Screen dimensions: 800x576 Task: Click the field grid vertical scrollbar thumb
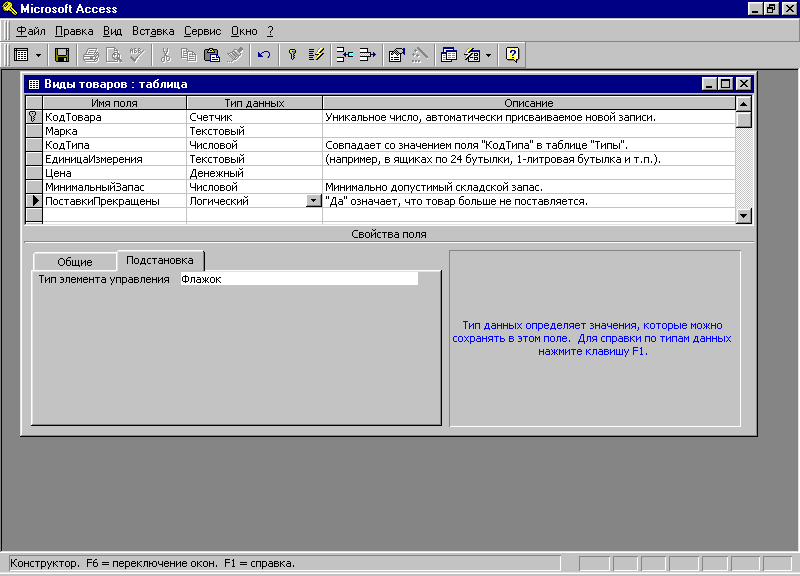744,120
